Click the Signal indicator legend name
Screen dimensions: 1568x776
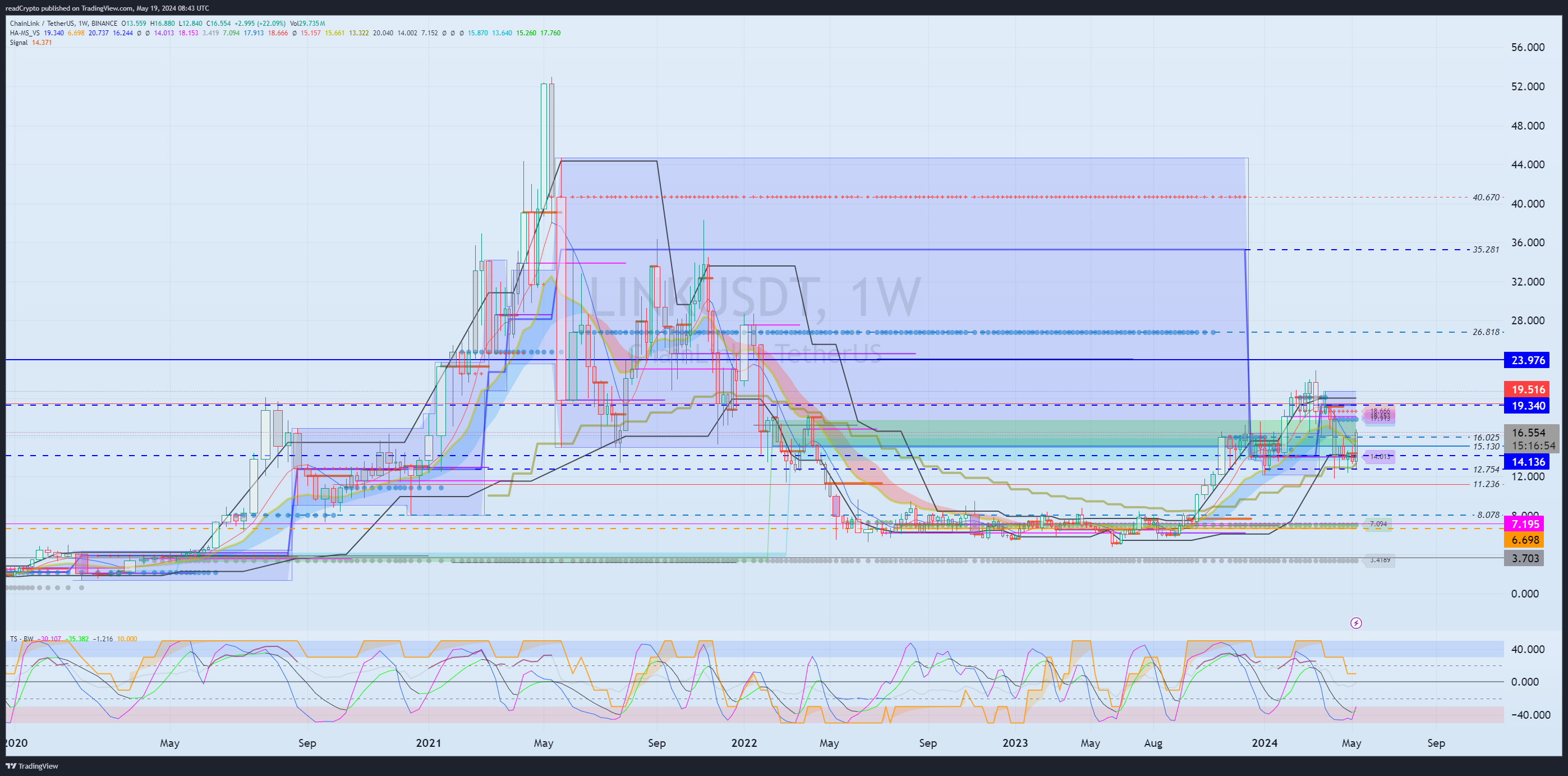tap(19, 43)
